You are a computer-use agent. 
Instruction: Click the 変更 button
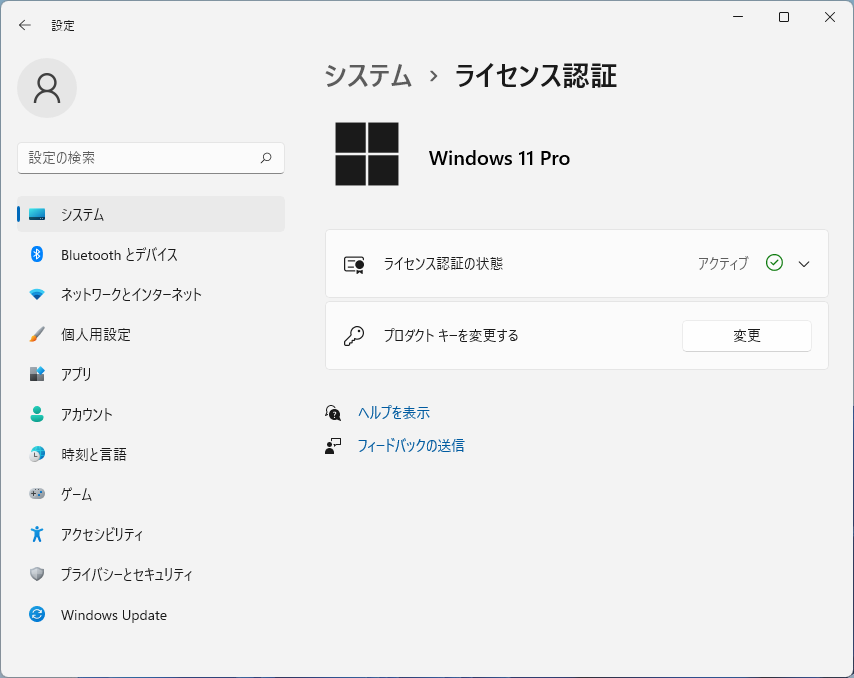(x=747, y=335)
